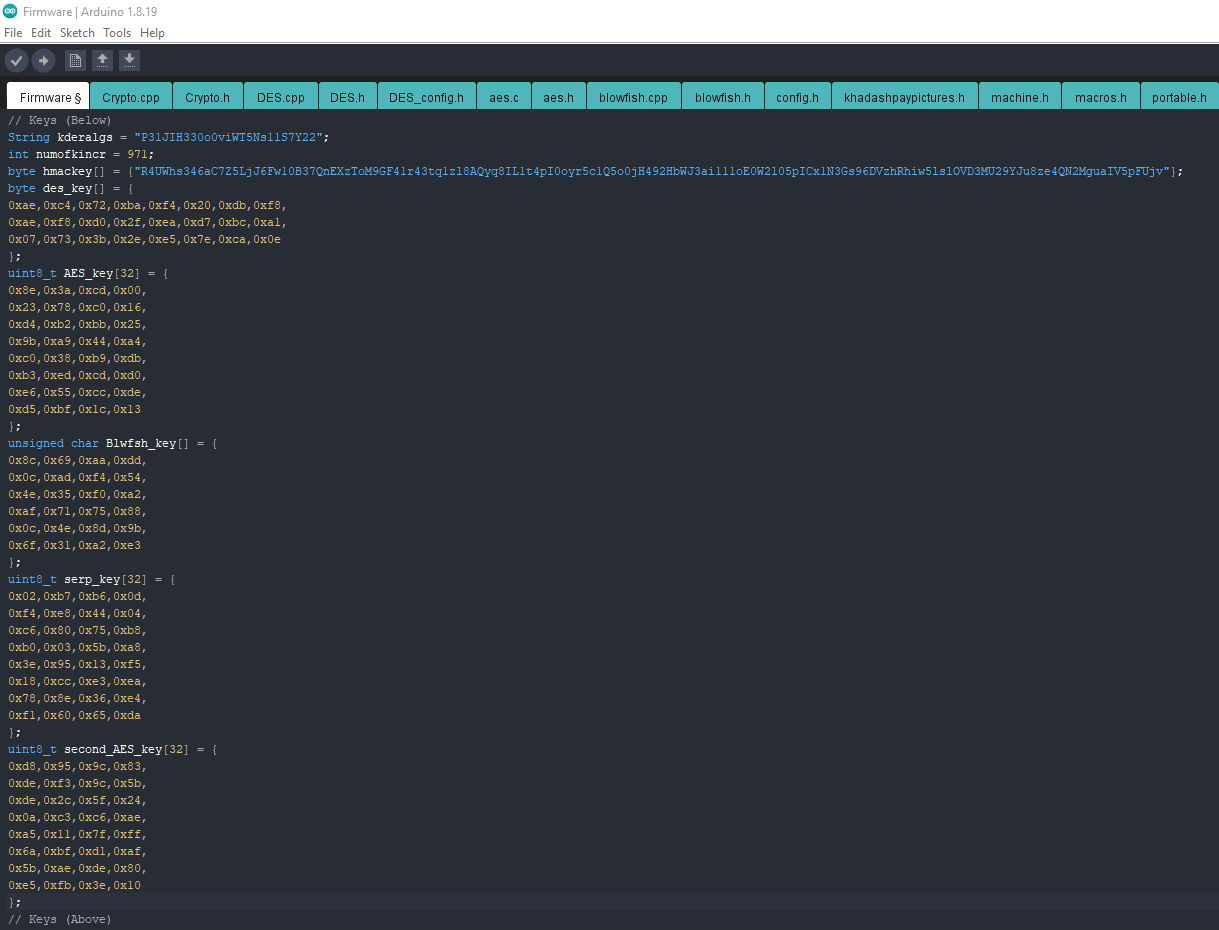
Task: Click the Arduino logo in title bar
Action: tap(10, 12)
